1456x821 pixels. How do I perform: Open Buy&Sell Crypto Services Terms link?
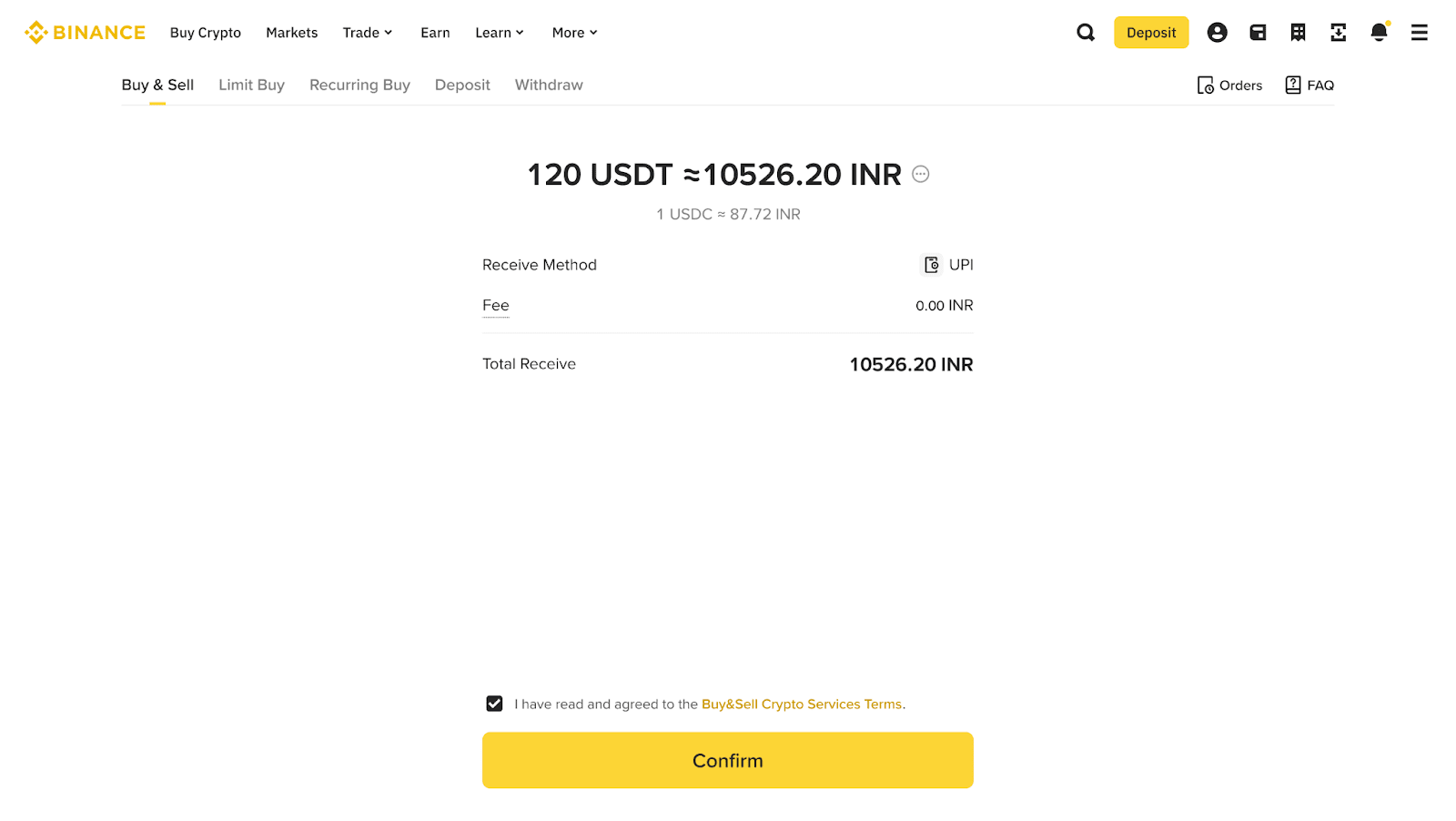click(801, 704)
